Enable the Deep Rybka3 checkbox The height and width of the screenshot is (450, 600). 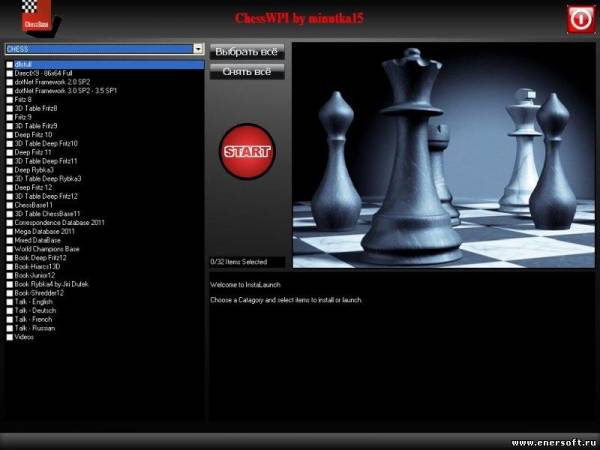pos(10,170)
